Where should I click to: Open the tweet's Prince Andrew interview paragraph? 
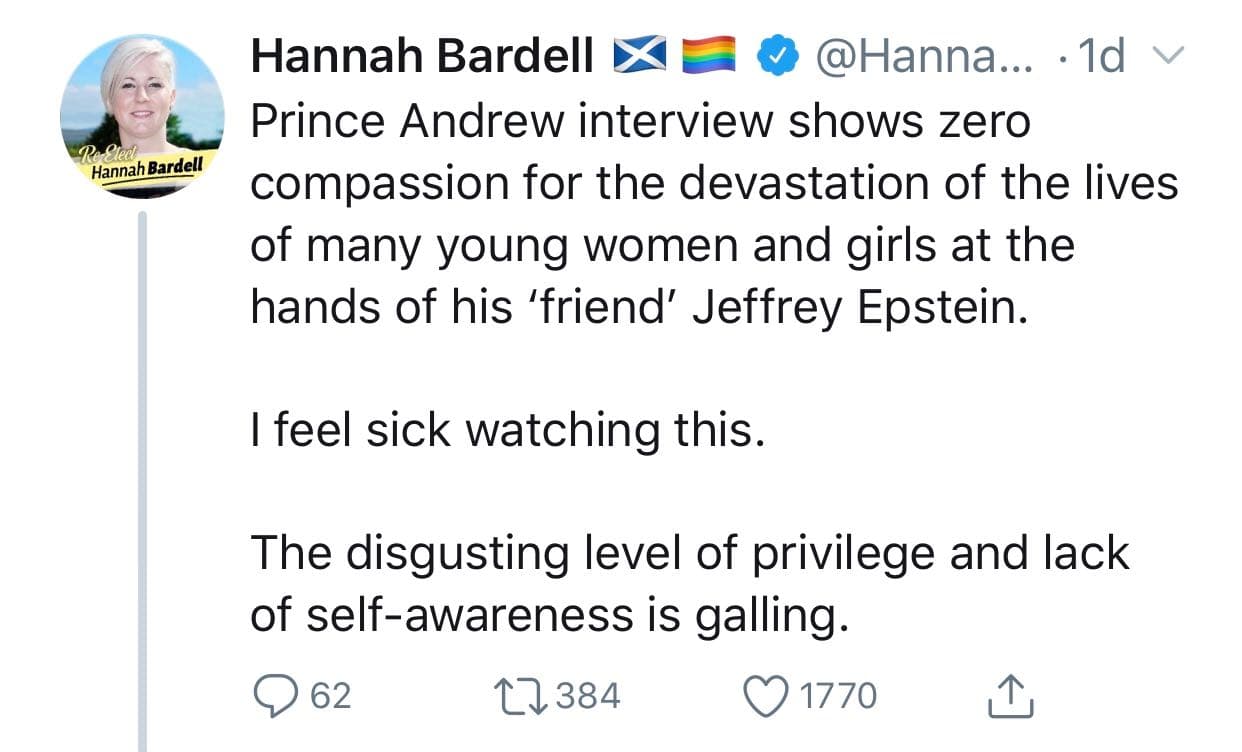click(x=700, y=215)
